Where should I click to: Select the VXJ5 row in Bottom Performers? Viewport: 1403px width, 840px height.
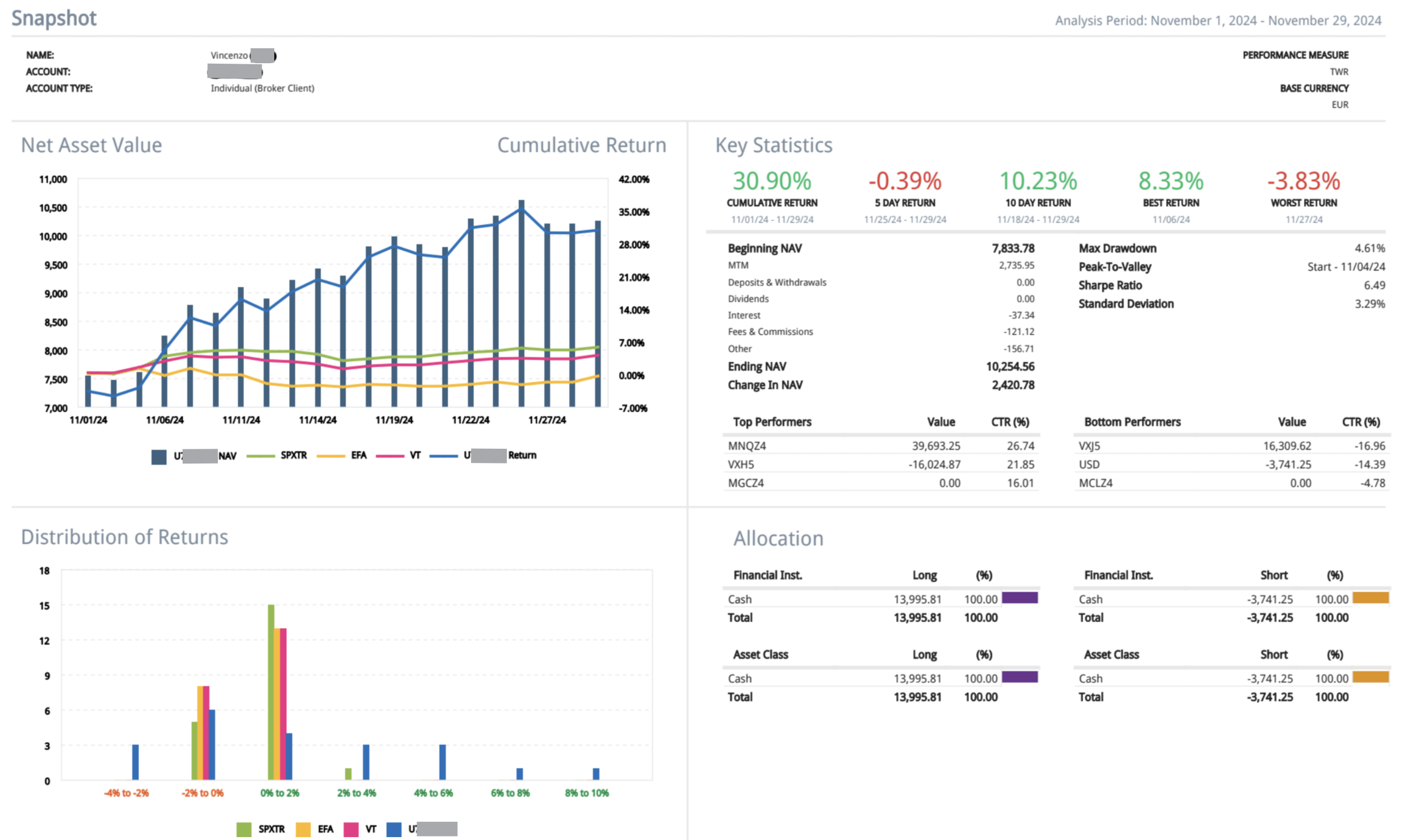click(1089, 446)
